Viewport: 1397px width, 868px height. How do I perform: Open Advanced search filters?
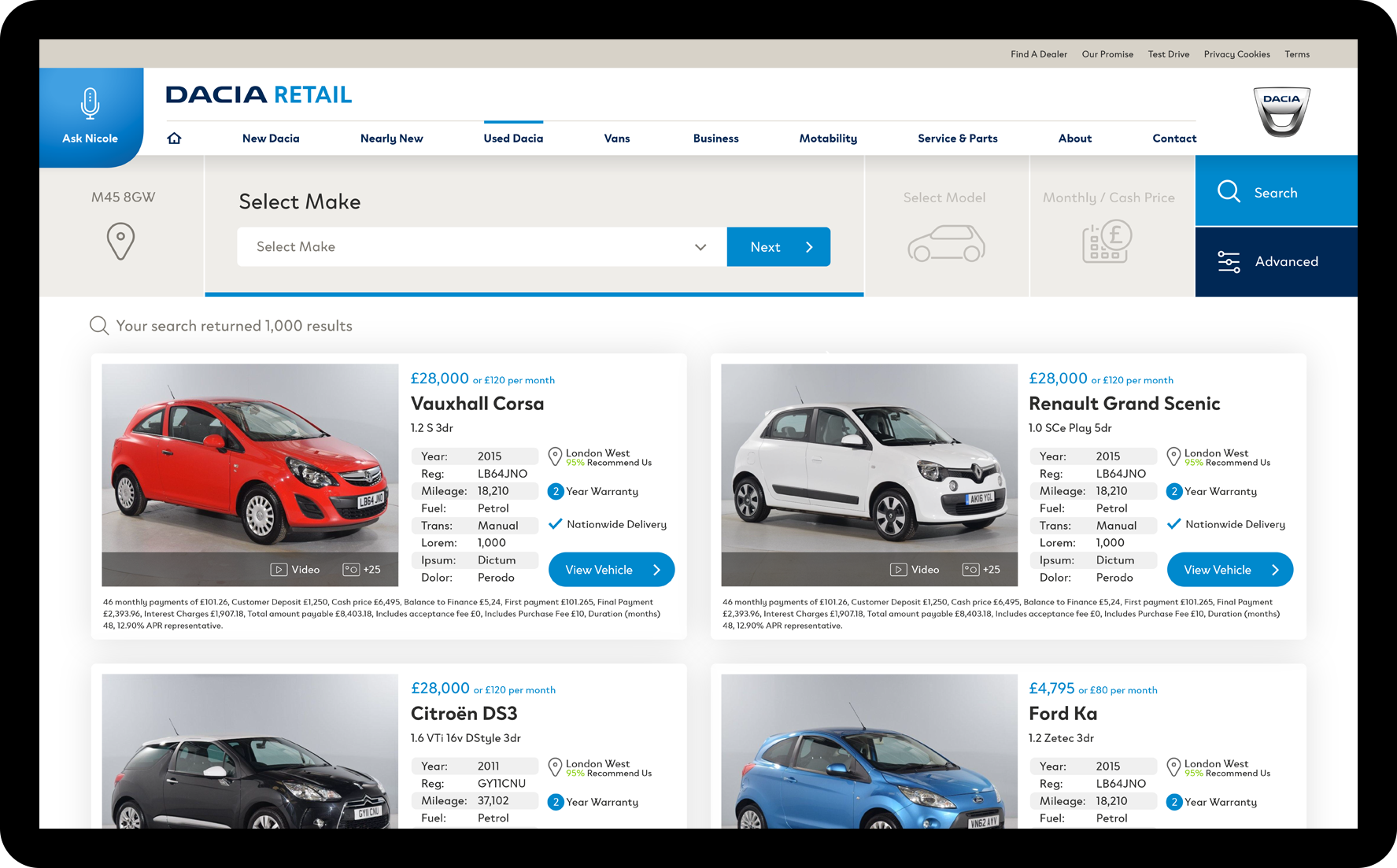(1276, 262)
